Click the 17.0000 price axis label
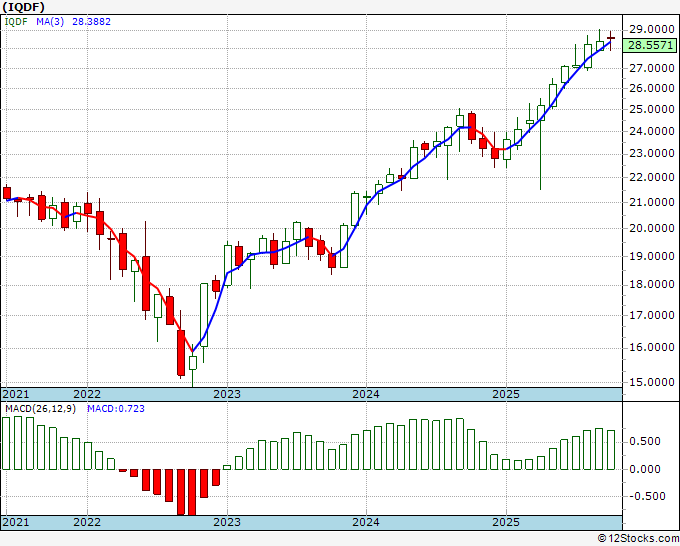This screenshot has height=546, width=680. (652, 315)
